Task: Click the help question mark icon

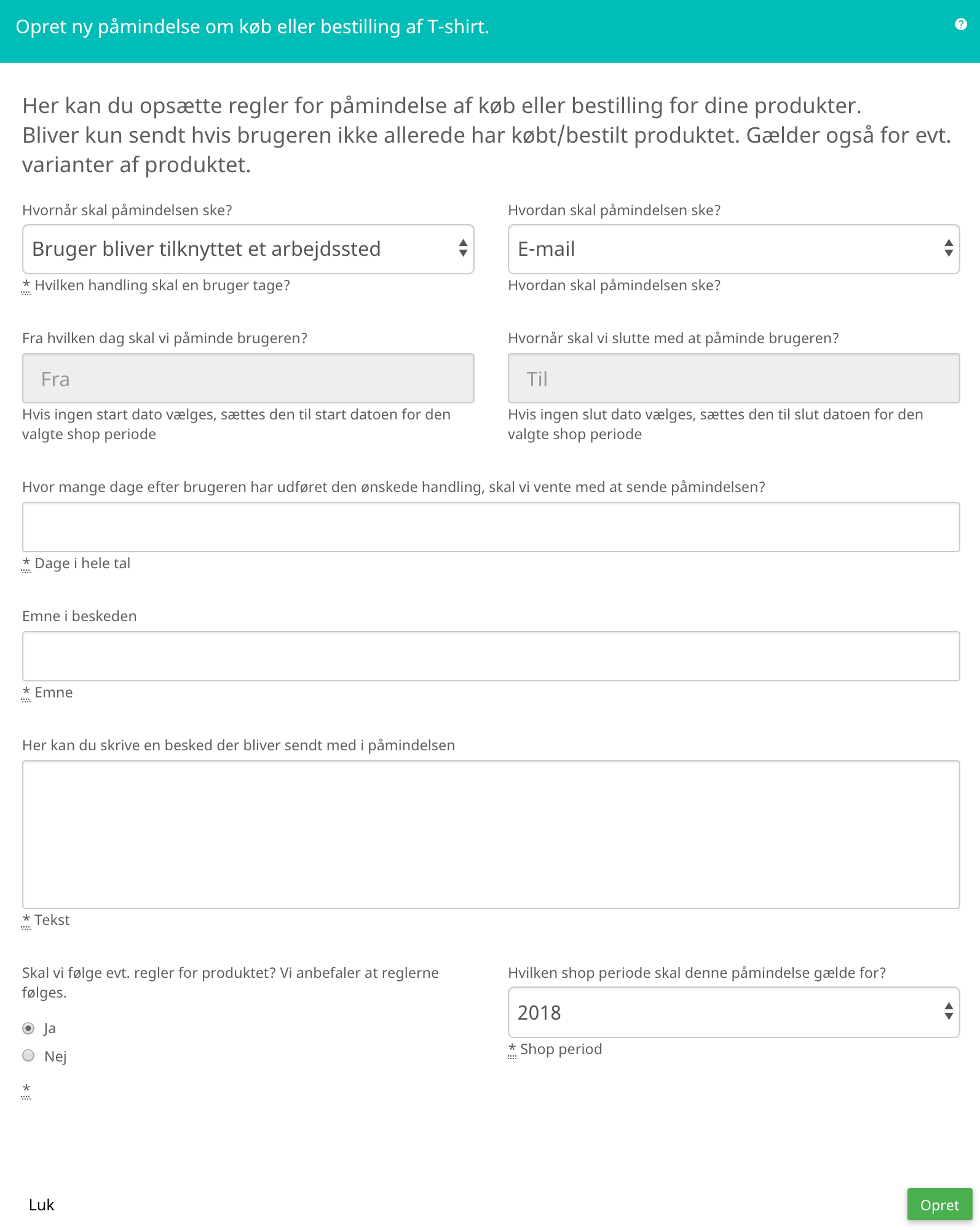Action: click(961, 24)
